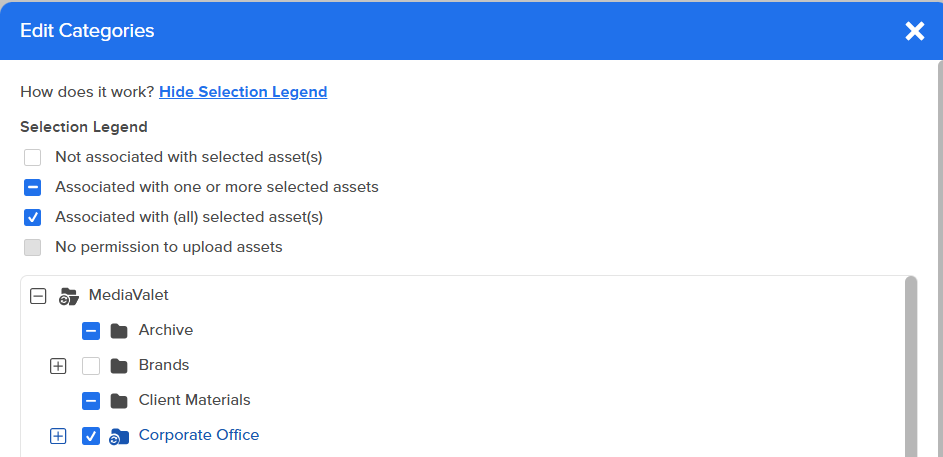Select the Client Materials label
The height and width of the screenshot is (457, 943).
(x=194, y=400)
